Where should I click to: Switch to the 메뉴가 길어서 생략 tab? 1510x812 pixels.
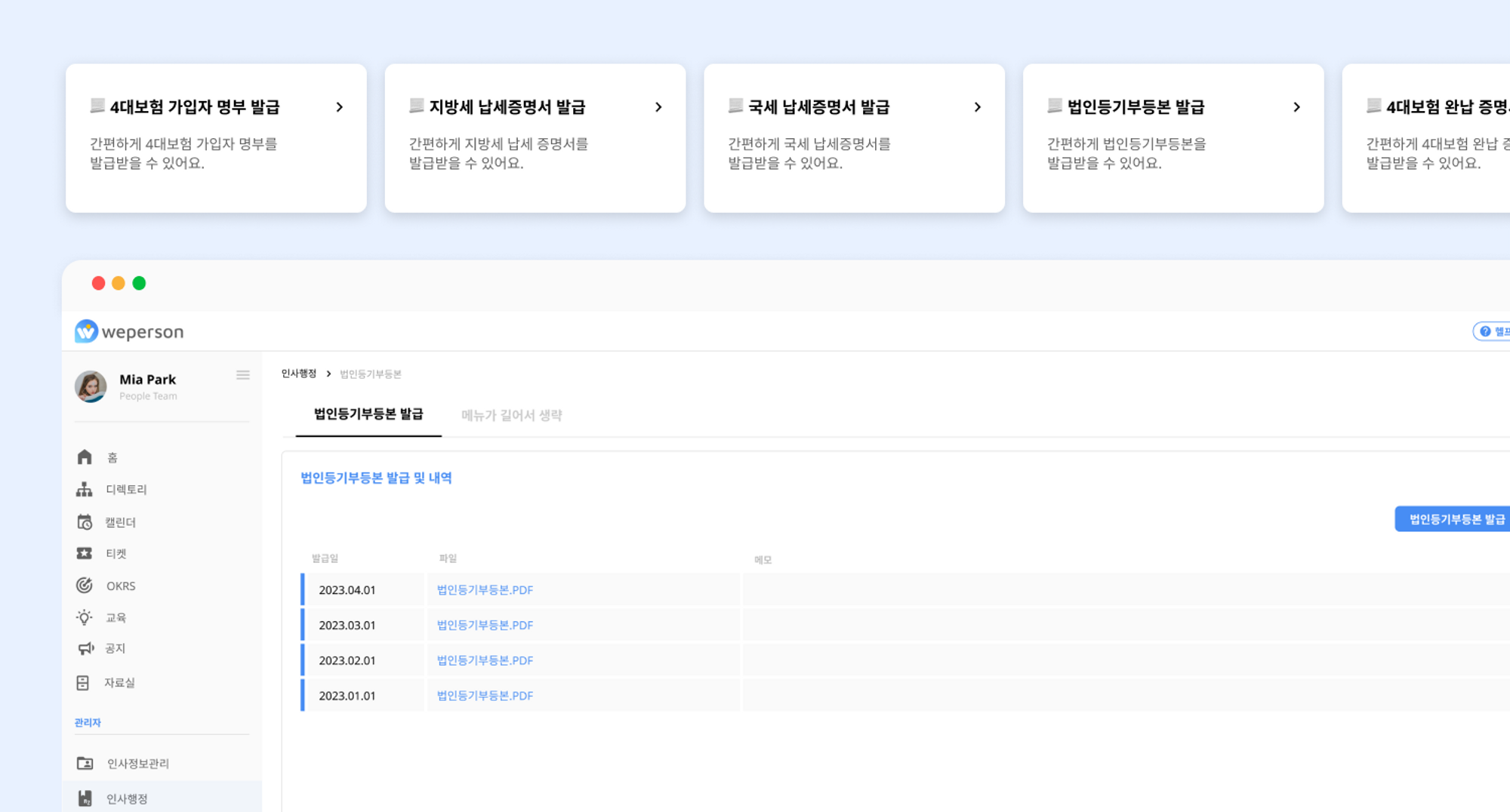click(x=512, y=415)
